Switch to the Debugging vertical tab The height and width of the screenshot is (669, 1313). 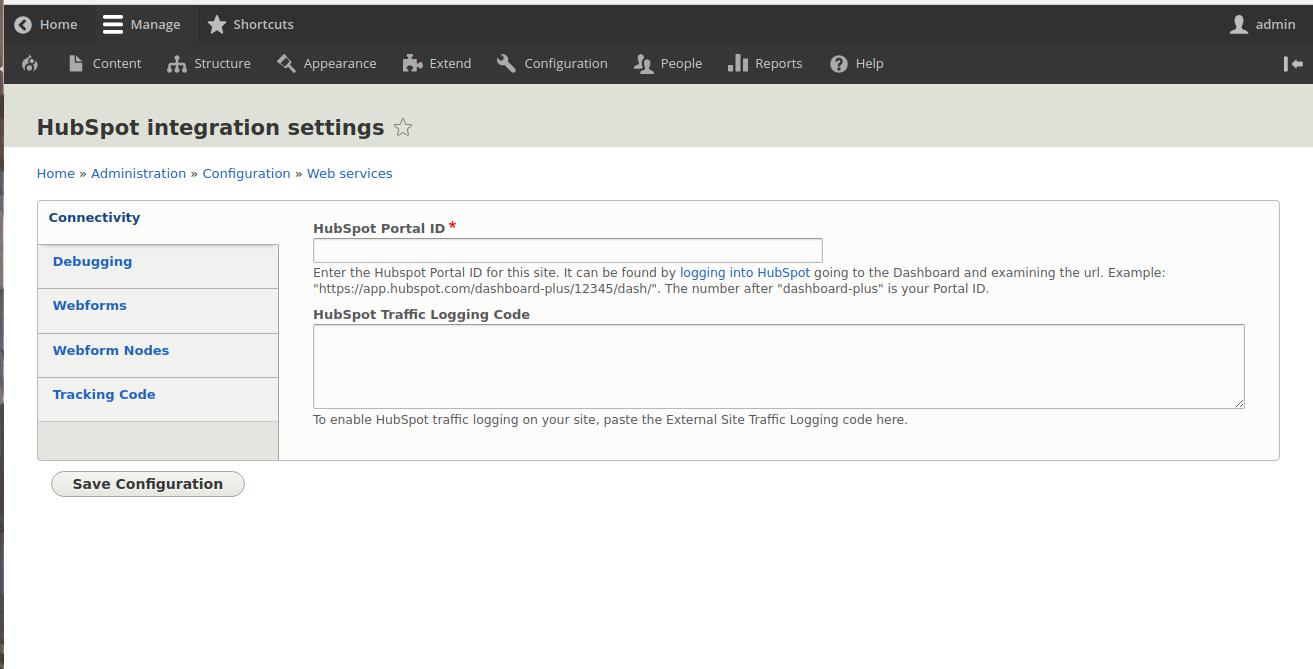92,262
